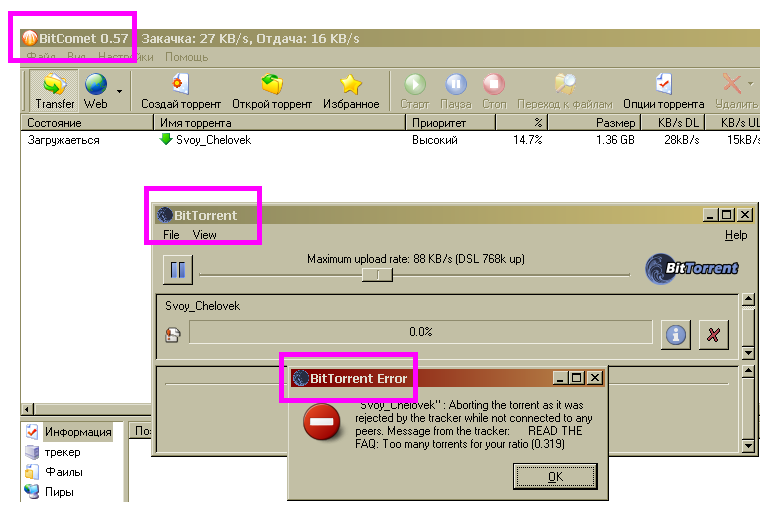Image resolution: width=784 pixels, height=528 pixels.
Task: Click Открой торрент toolbar icon
Action: [272, 84]
